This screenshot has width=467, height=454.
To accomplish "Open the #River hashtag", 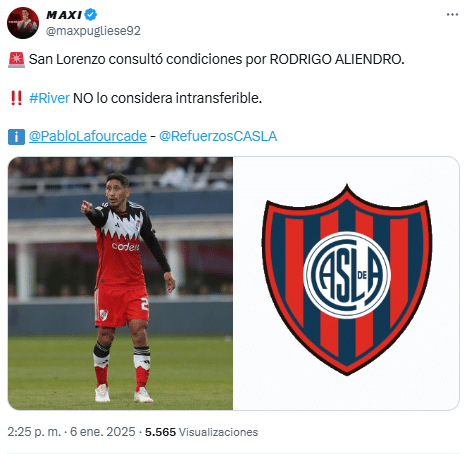I will 49,98.
